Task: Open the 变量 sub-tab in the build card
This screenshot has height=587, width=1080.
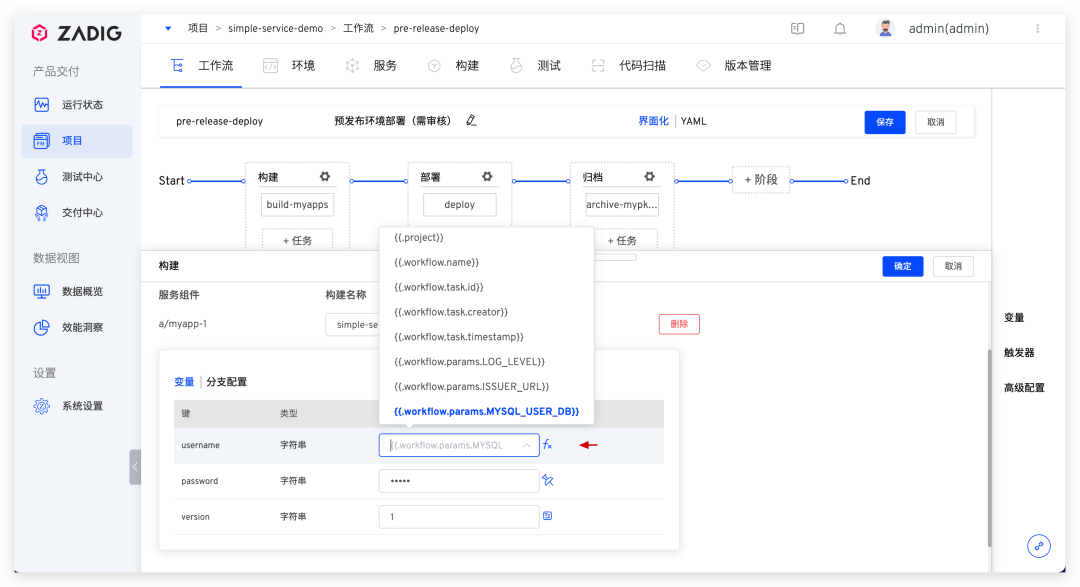Action: (184, 382)
